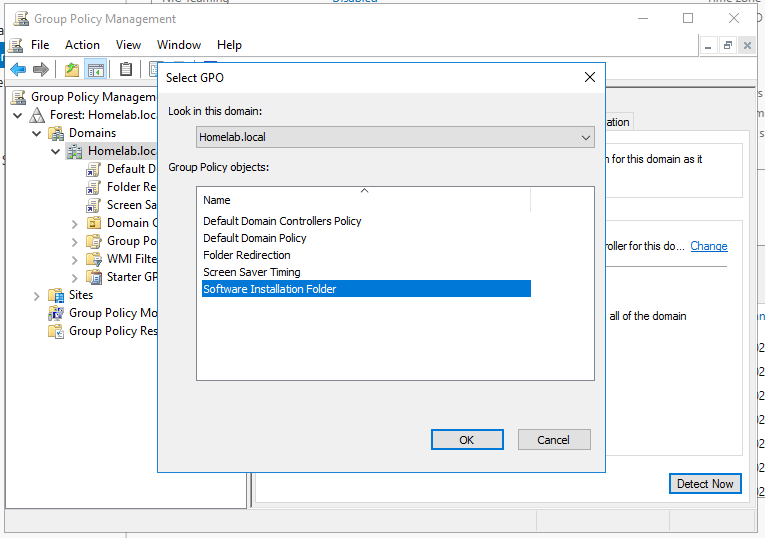Click the Group Policy Modeling icon
The width and height of the screenshot is (765, 538).
(x=56, y=313)
